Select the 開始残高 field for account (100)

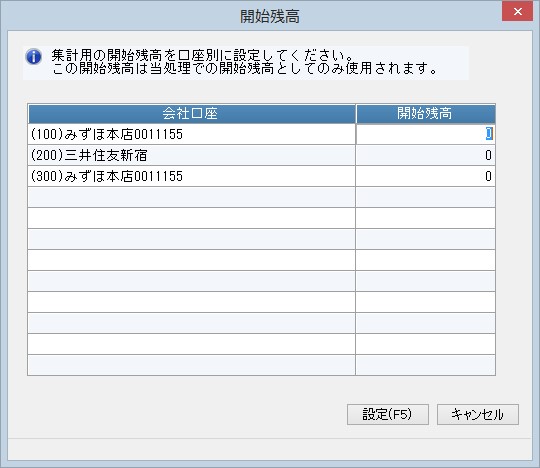click(x=426, y=134)
